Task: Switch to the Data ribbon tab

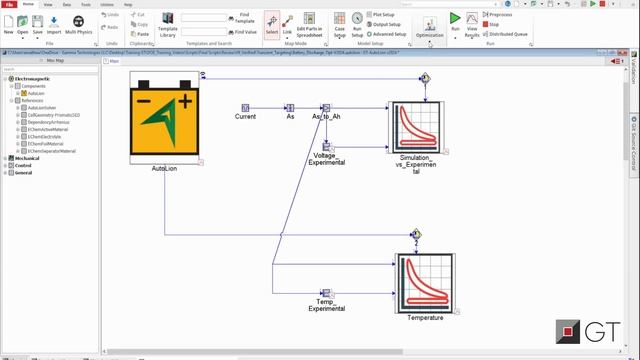Action: (67, 4)
